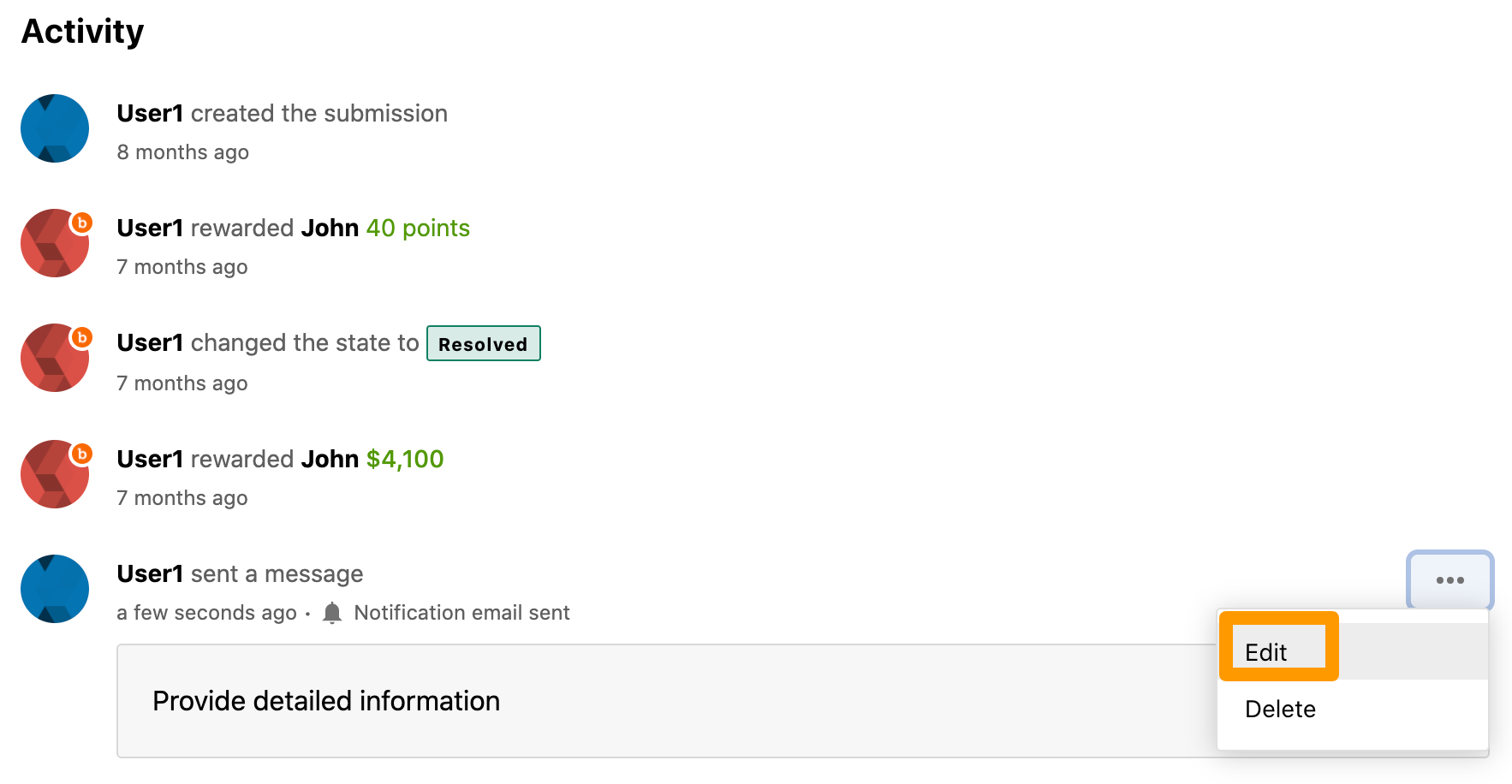Screen dimensions: 1512x784
Task: Click red avatar beside 40 points reward
Action: 55,243
